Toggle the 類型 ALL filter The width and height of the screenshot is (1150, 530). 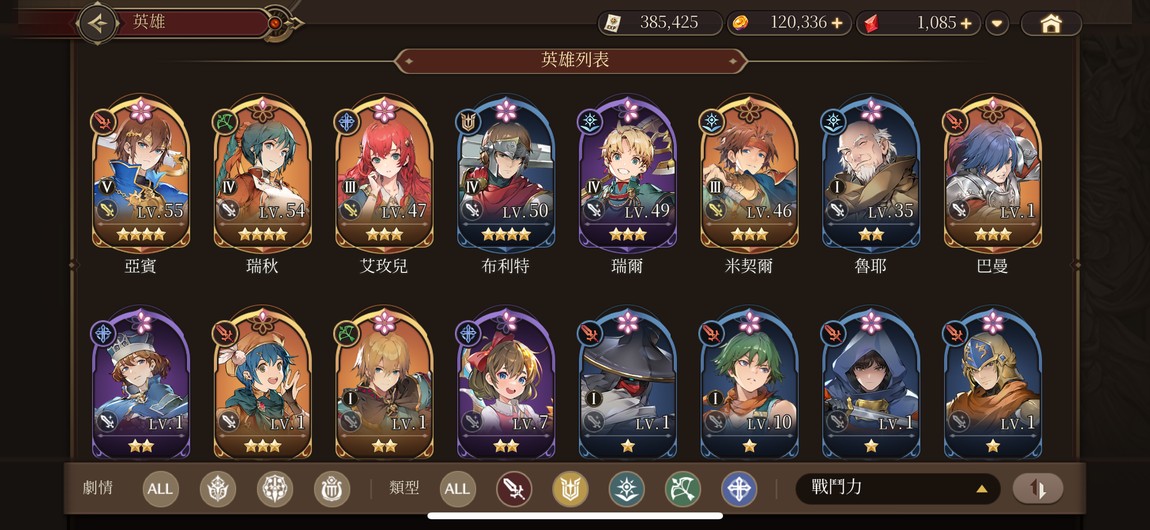point(458,489)
